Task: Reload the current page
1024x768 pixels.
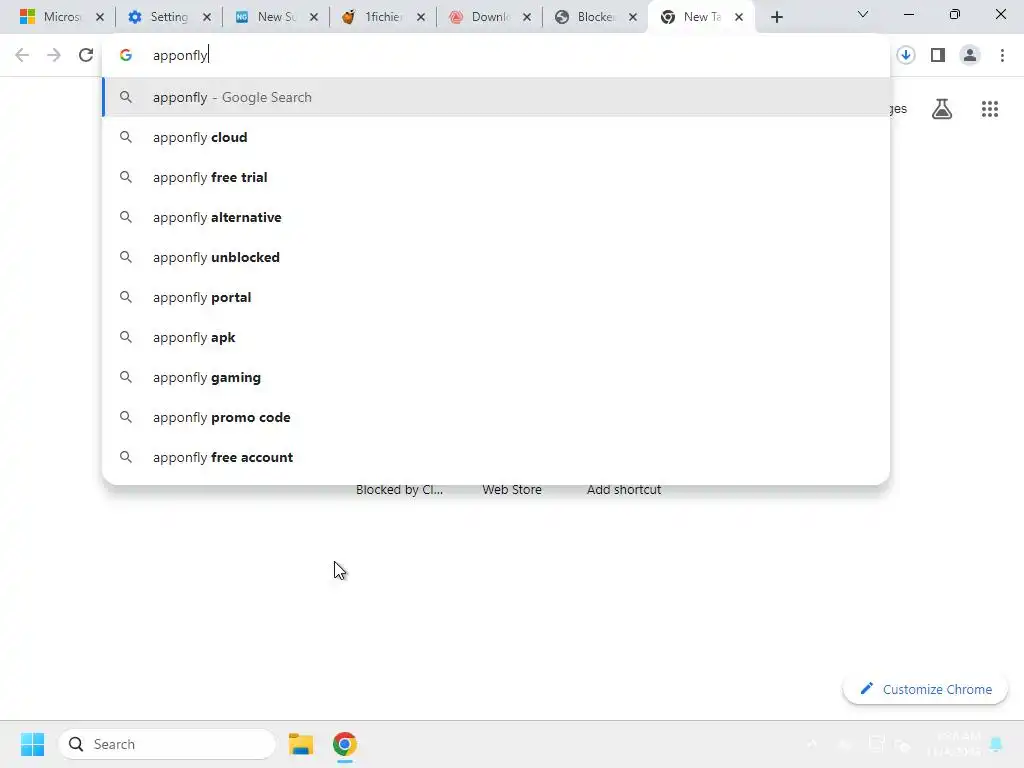Action: [x=86, y=55]
